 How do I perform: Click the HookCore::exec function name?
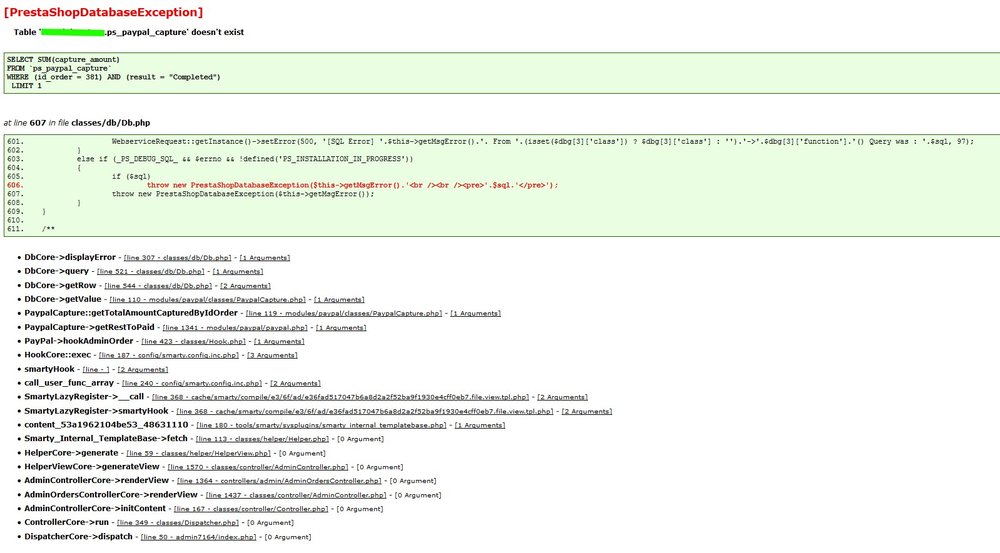[57, 355]
